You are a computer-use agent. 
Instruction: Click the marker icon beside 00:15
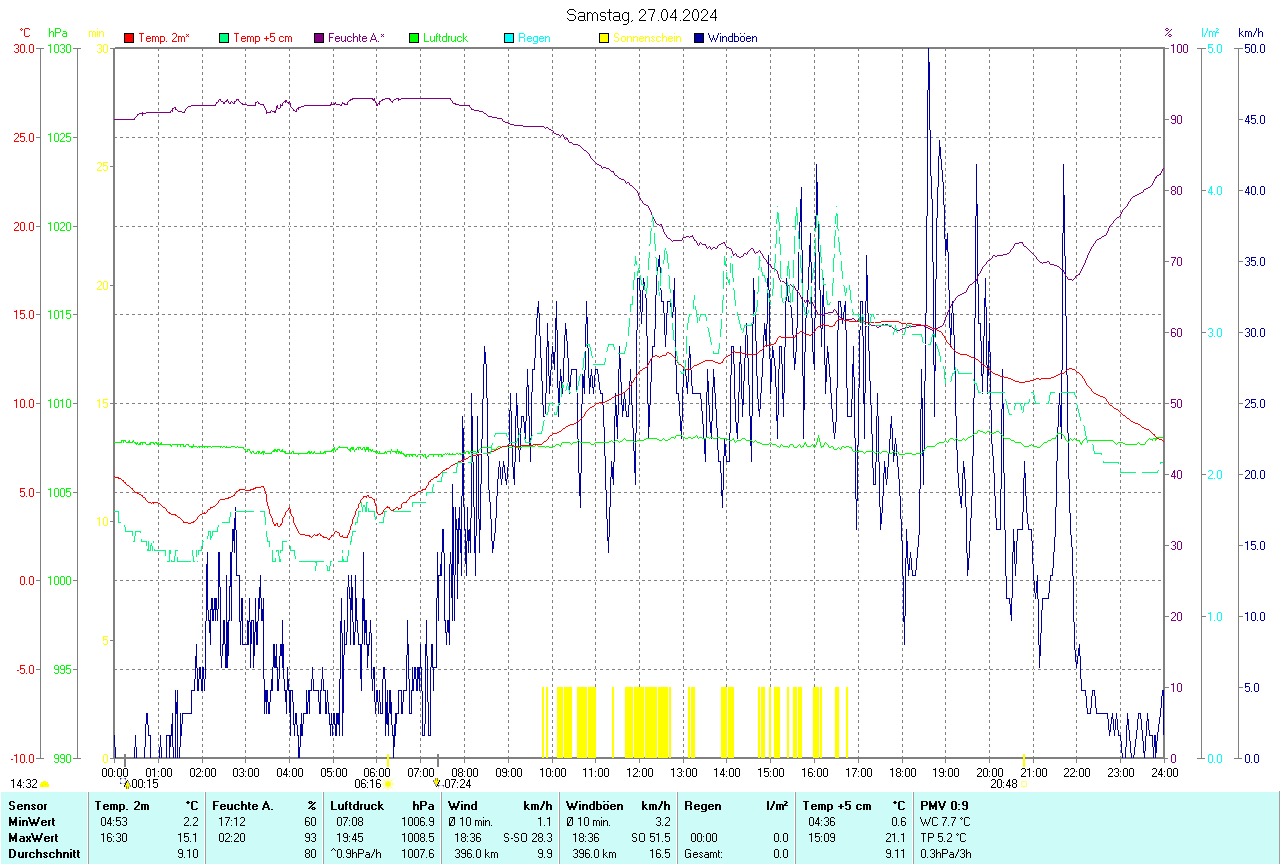[x=126, y=784]
